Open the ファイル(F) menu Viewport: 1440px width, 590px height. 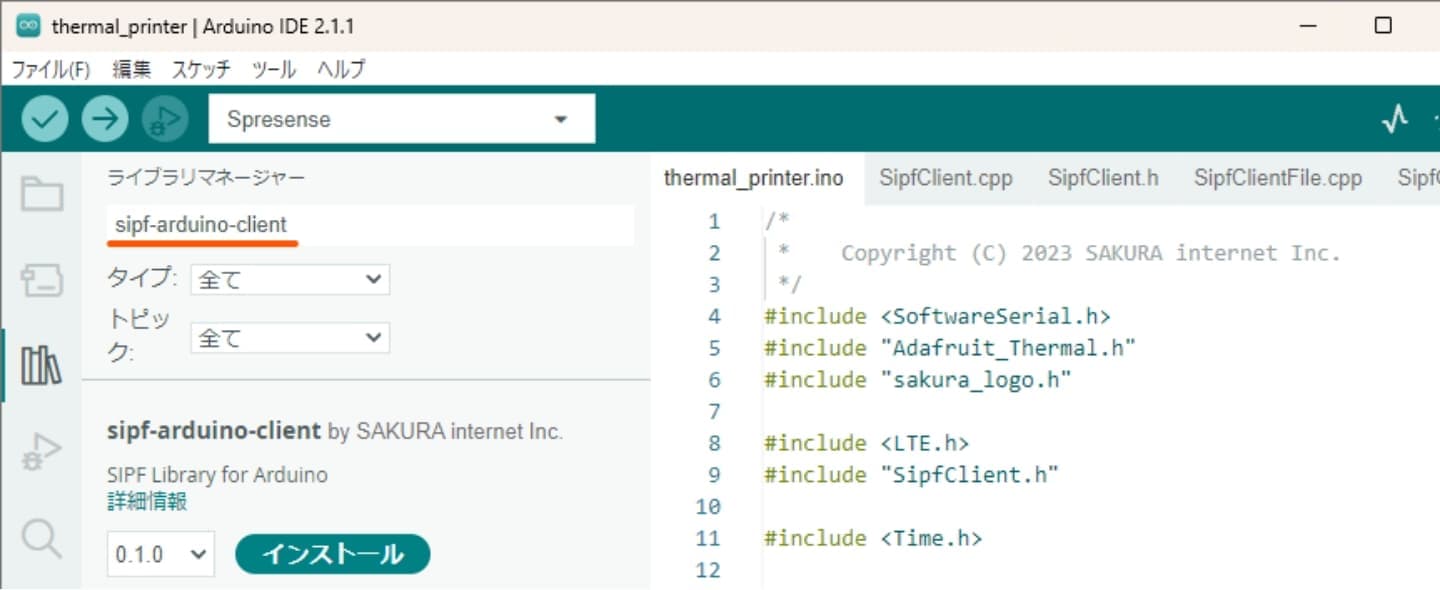point(50,69)
